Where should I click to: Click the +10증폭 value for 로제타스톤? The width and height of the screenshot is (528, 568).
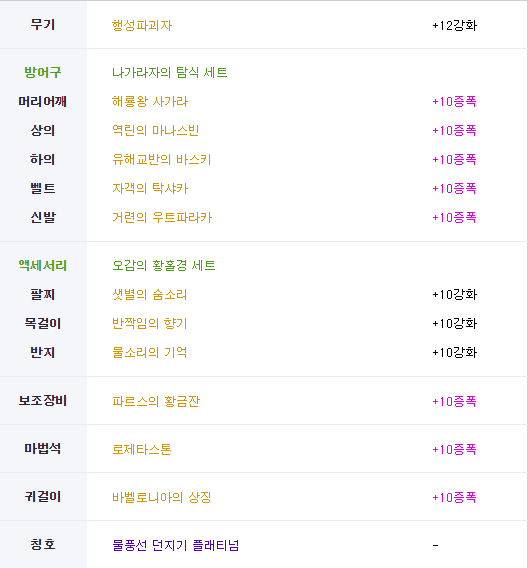click(454, 450)
